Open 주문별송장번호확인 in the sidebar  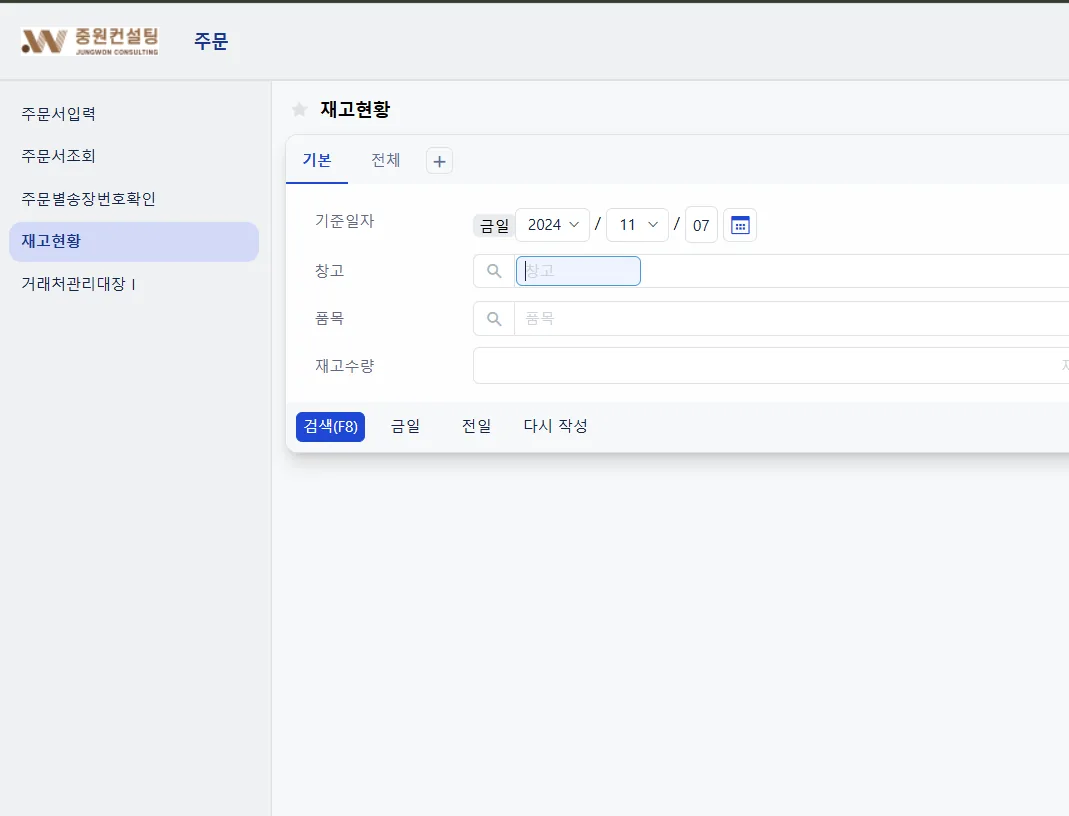pos(89,199)
